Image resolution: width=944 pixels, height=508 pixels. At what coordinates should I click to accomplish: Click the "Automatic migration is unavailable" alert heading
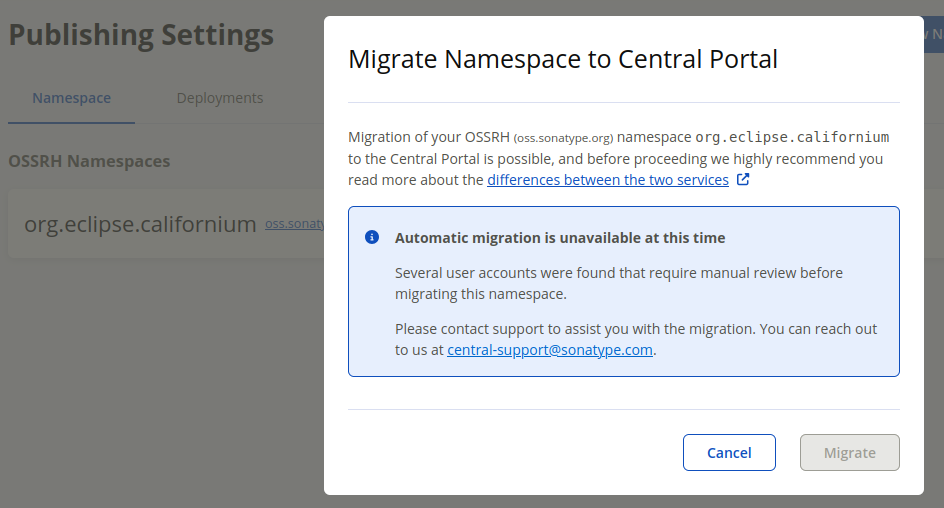pos(560,238)
